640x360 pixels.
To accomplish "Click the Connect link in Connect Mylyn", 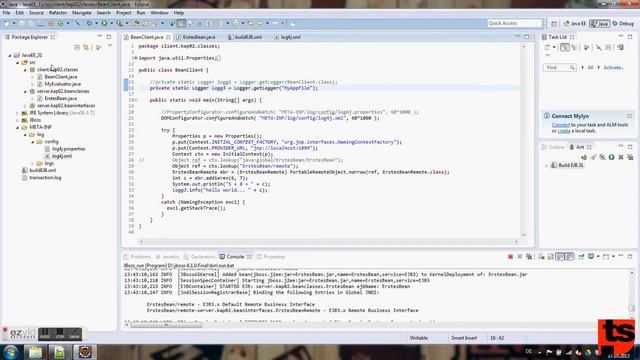I will [560, 125].
